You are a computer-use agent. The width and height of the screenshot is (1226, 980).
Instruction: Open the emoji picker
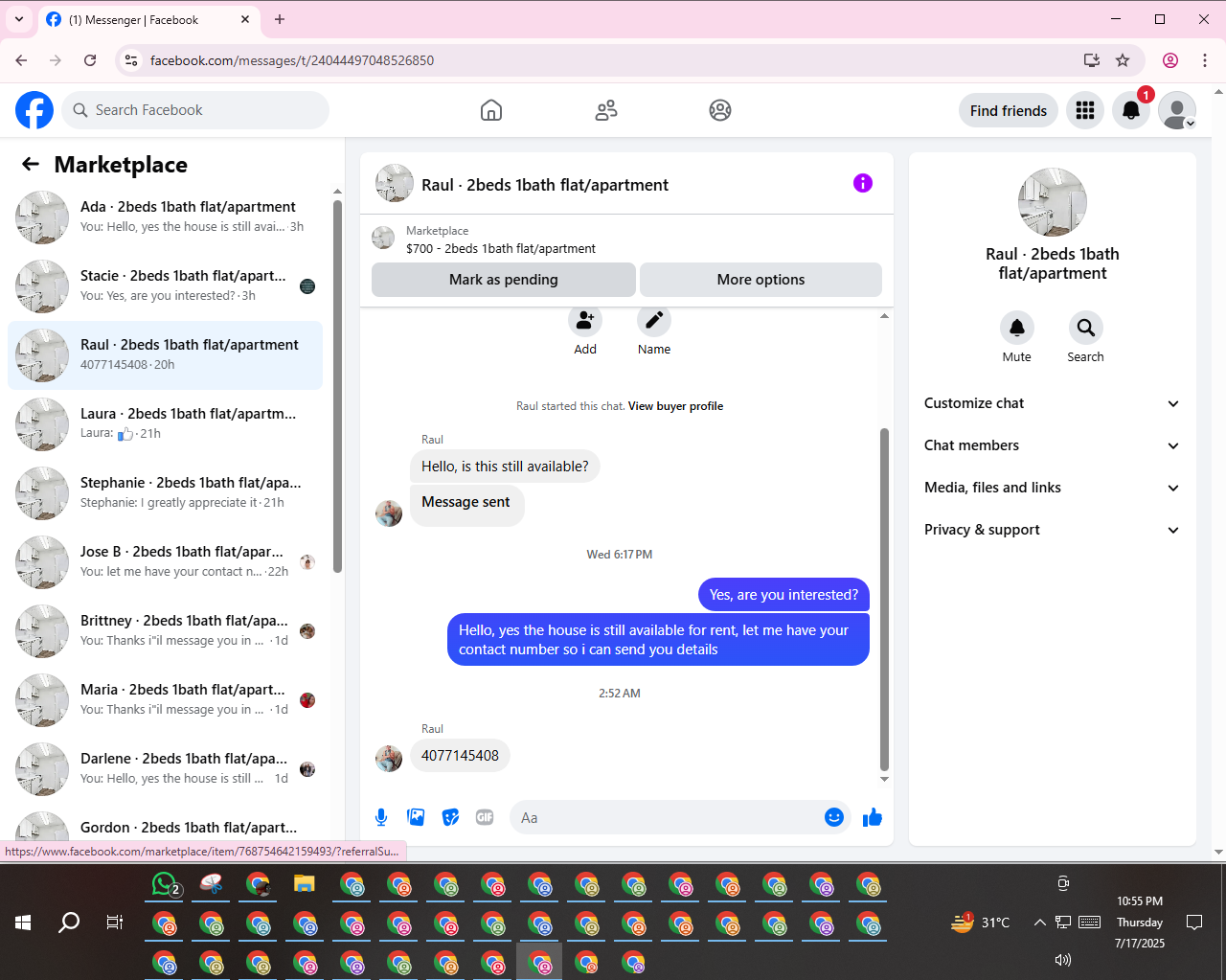point(834,817)
